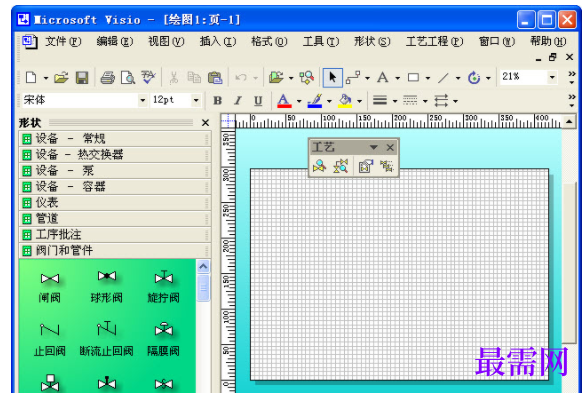Open the Connector tool dropdown arrow

click(368, 78)
